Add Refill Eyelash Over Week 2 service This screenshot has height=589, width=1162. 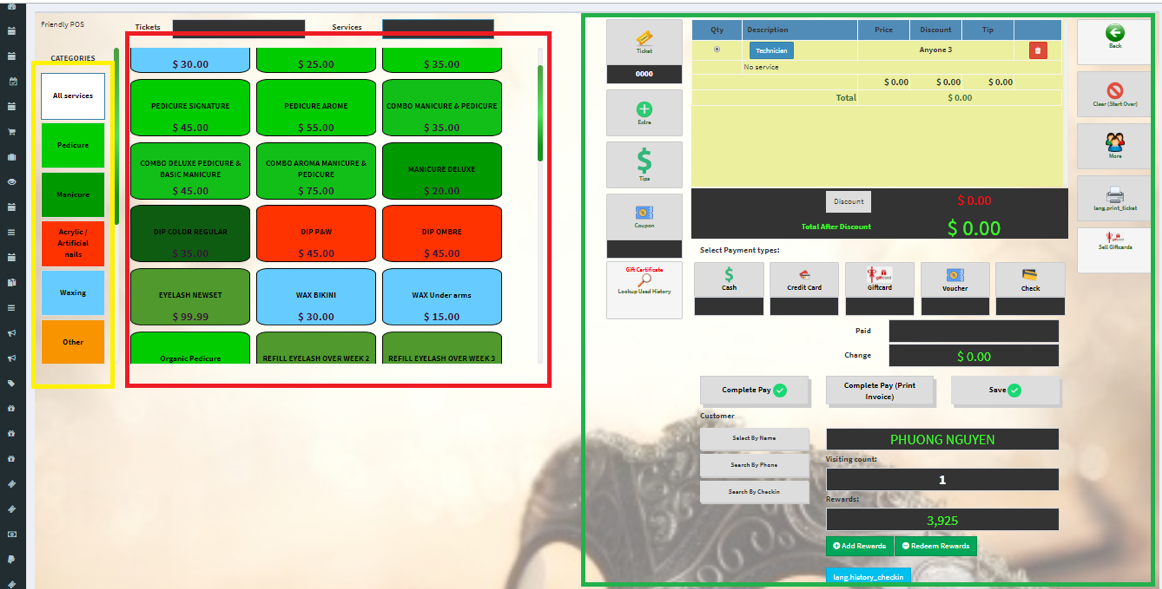316,348
